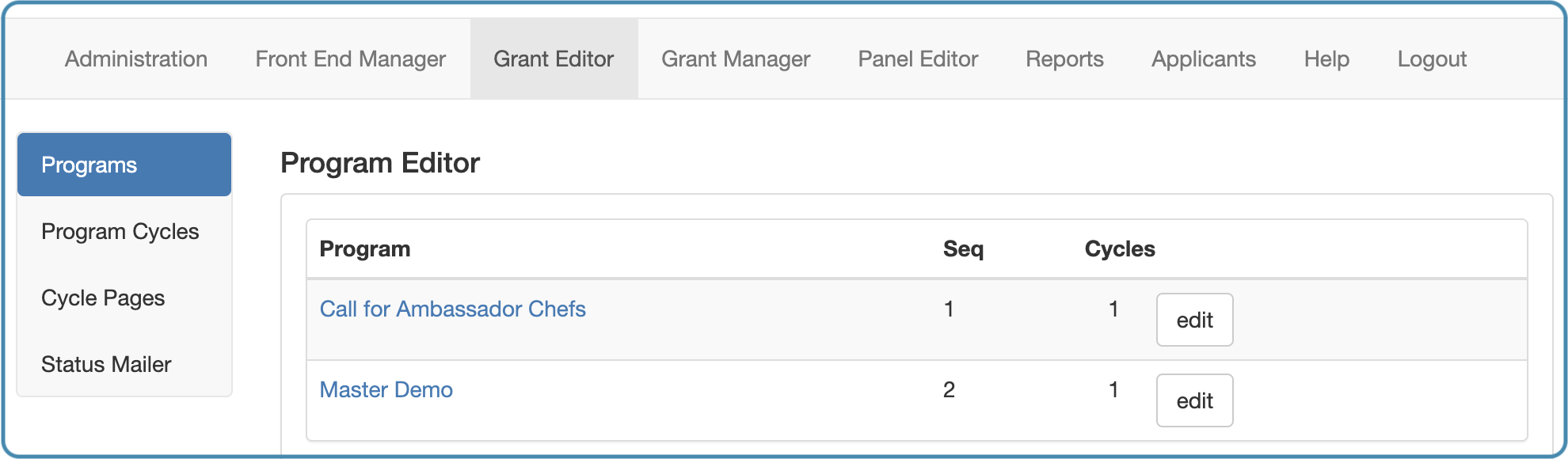The height and width of the screenshot is (459, 1568).
Task: View the Applicants page
Action: (1204, 59)
